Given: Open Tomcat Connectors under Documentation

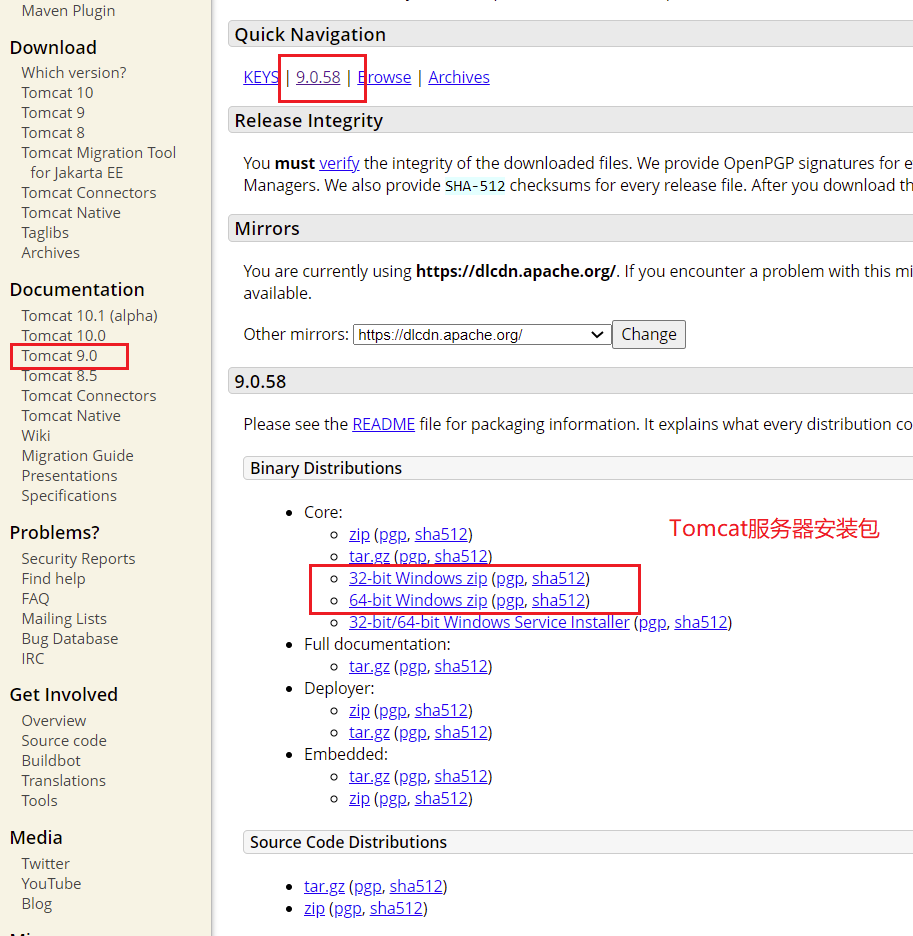Looking at the screenshot, I should [89, 396].
